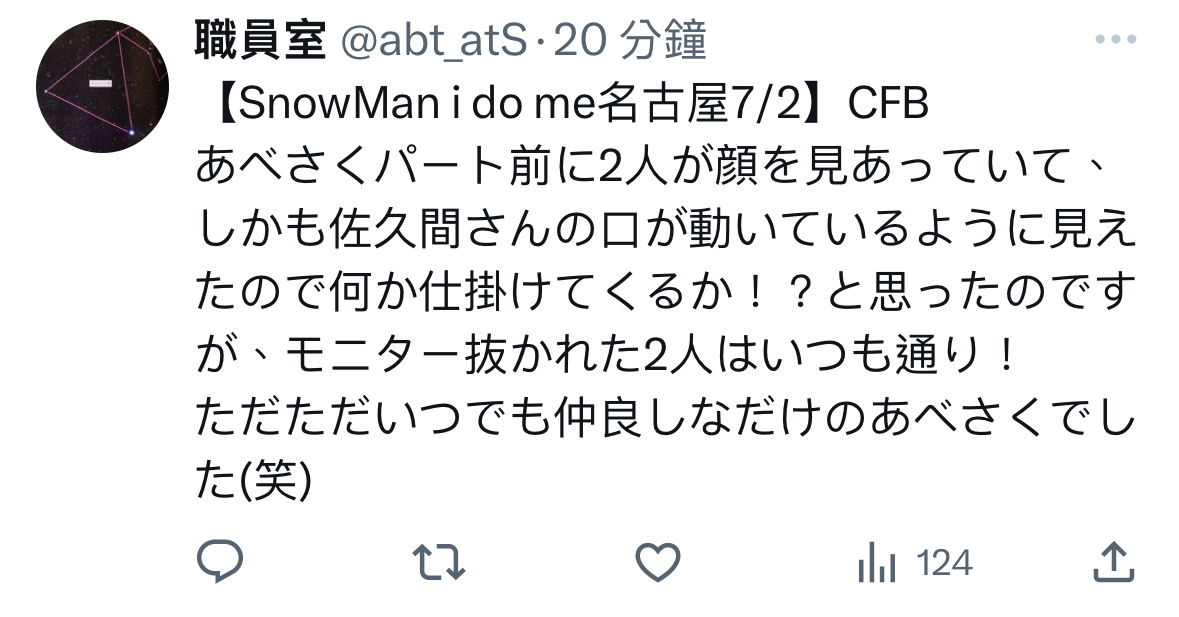Screen dimensions: 1179x617
Task: Click the line starting たので何か仕掛けてくるか
Action: (x=665, y=292)
